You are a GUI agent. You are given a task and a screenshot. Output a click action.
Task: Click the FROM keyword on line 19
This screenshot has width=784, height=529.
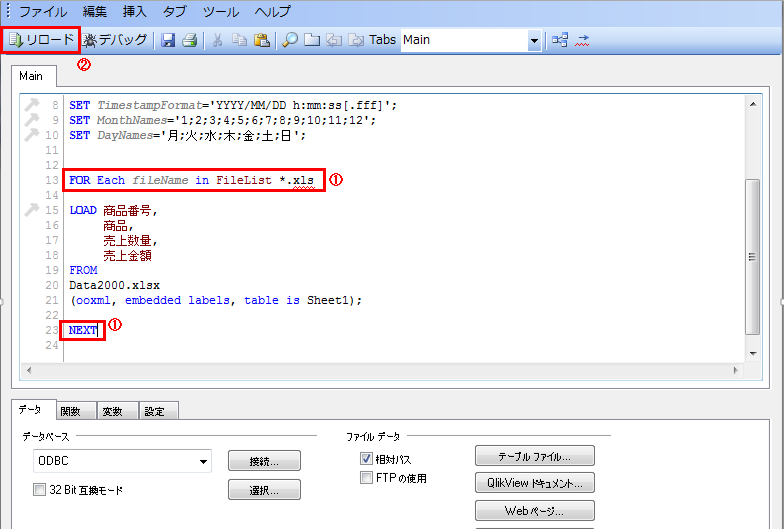[x=83, y=270]
